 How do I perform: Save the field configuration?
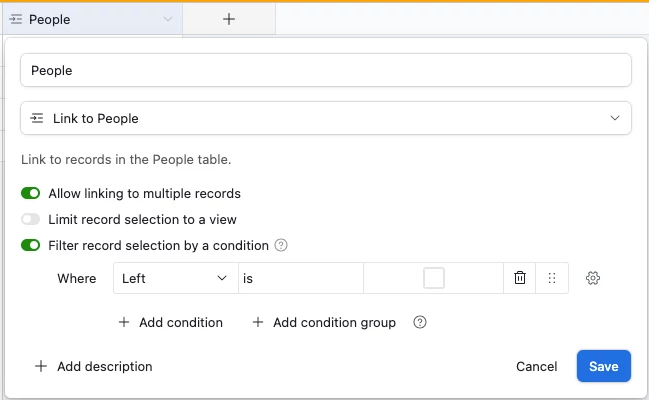[603, 366]
